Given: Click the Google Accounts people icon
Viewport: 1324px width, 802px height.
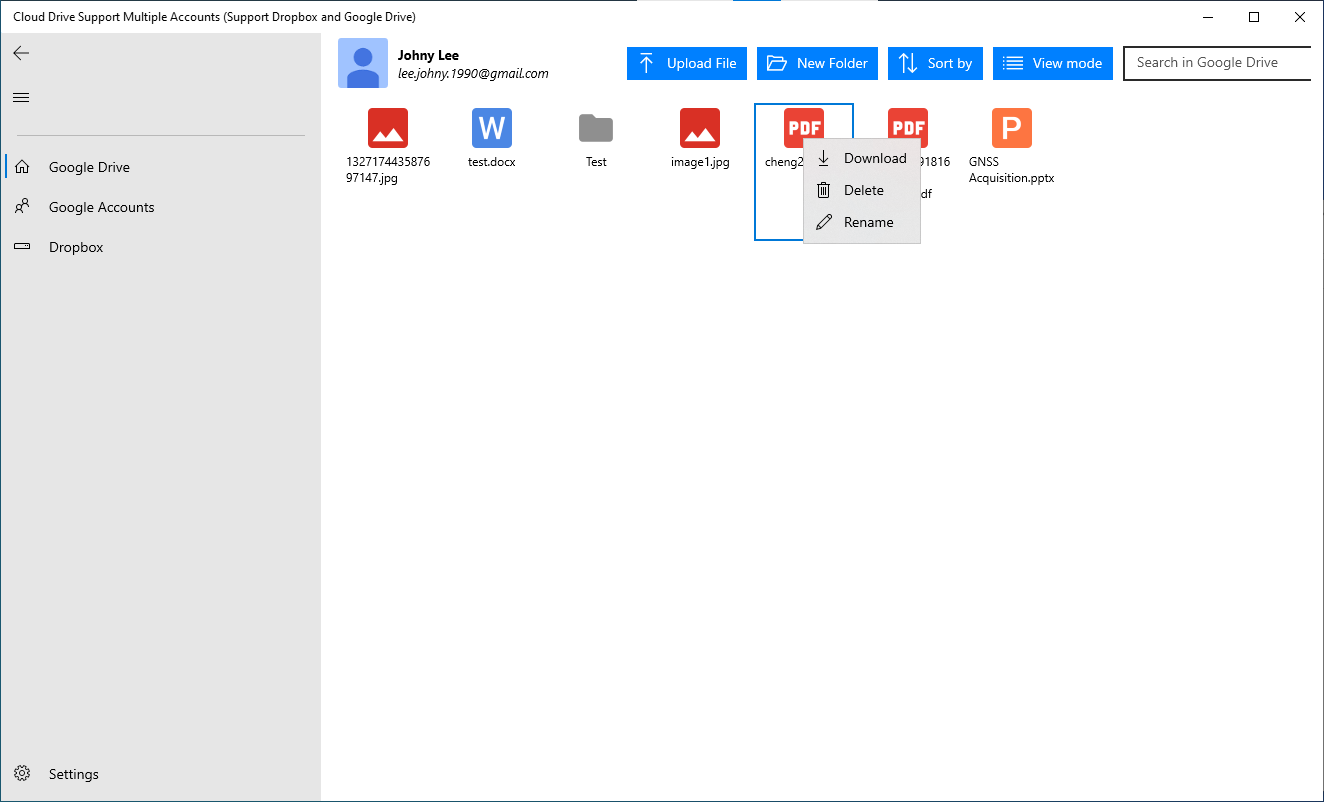Looking at the screenshot, I should (x=22, y=207).
